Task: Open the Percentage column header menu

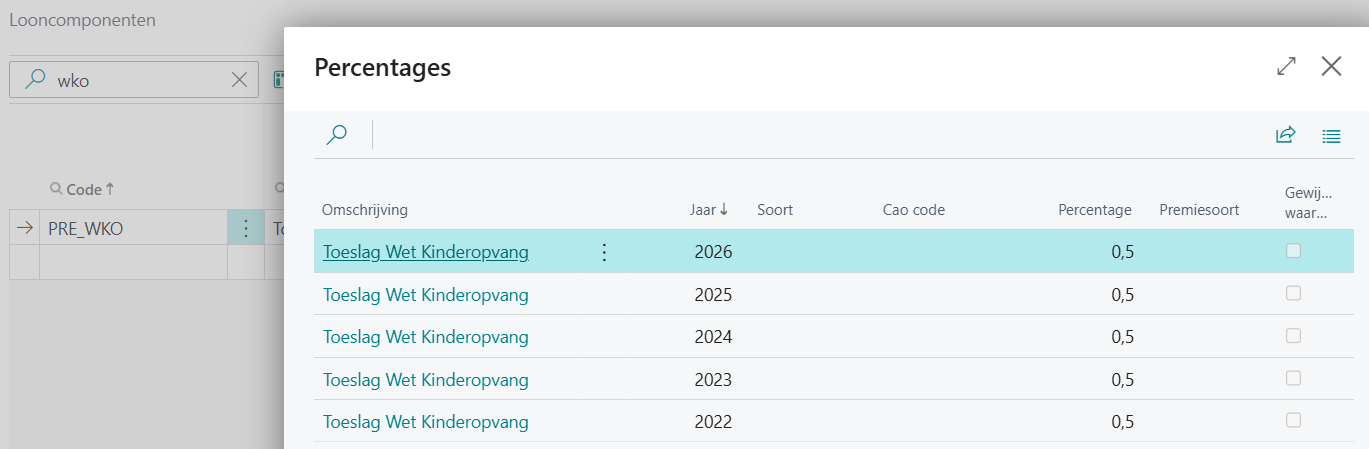Action: coord(1094,210)
